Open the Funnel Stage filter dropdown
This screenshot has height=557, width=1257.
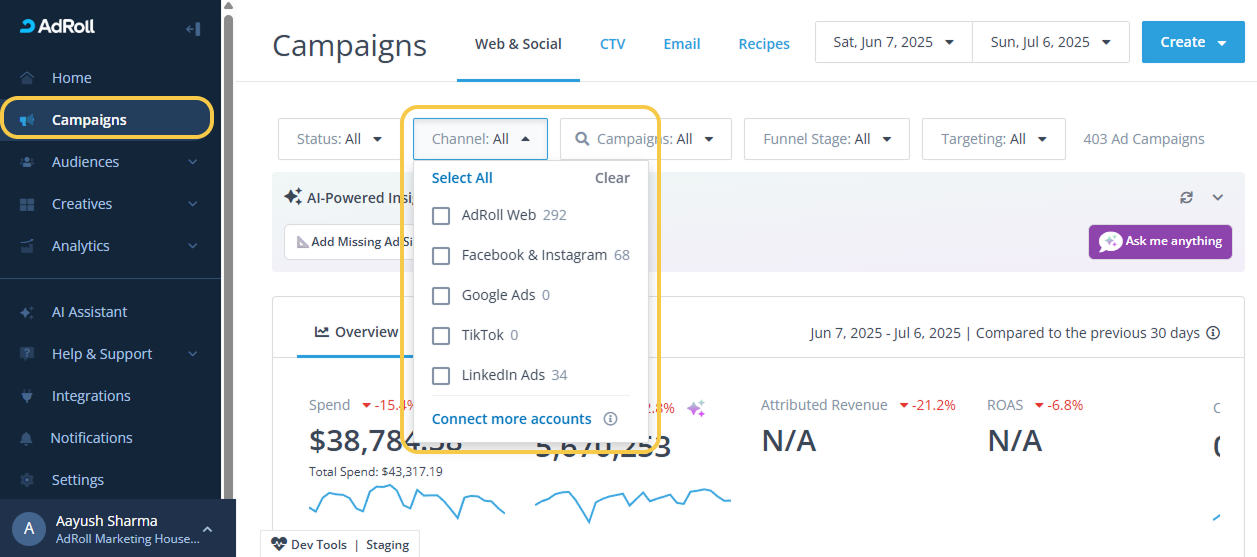tap(826, 139)
